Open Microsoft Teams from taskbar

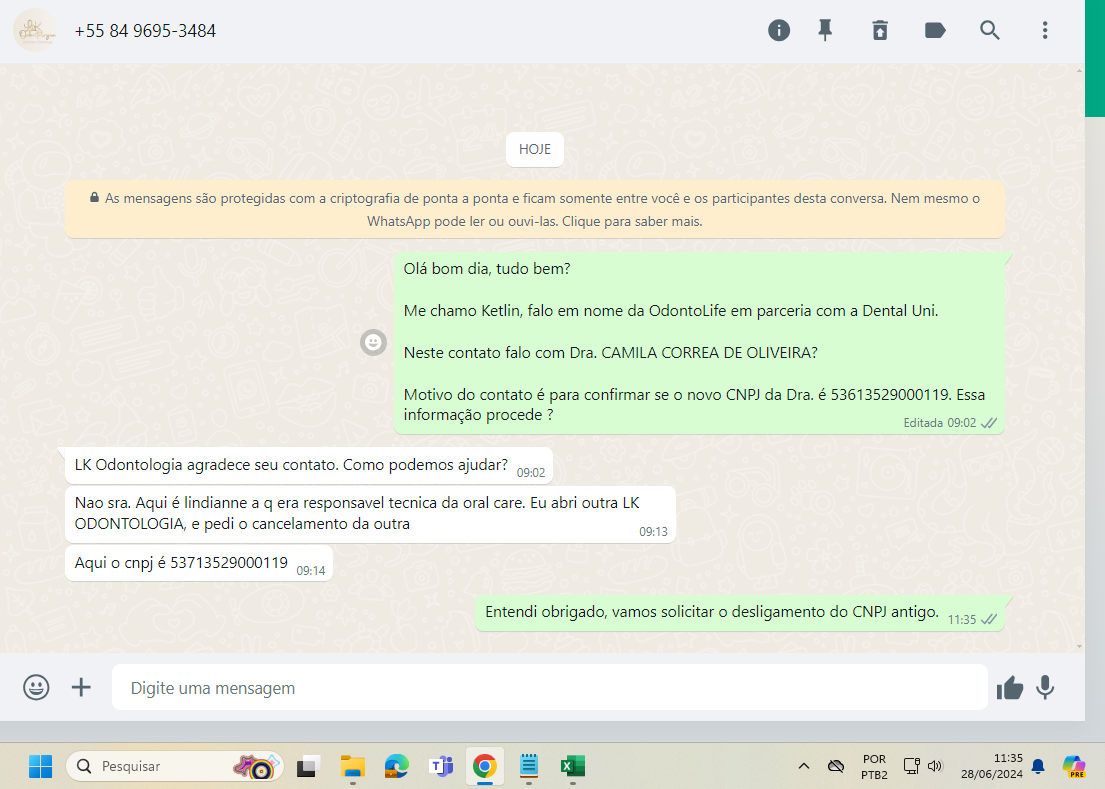(441, 766)
